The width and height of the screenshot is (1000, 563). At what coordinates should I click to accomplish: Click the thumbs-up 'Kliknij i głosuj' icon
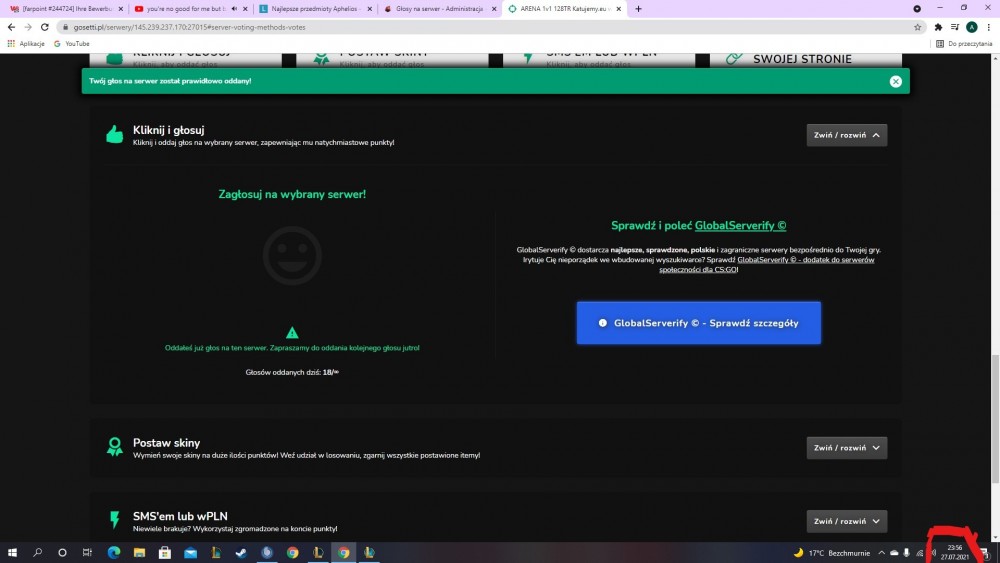point(114,134)
